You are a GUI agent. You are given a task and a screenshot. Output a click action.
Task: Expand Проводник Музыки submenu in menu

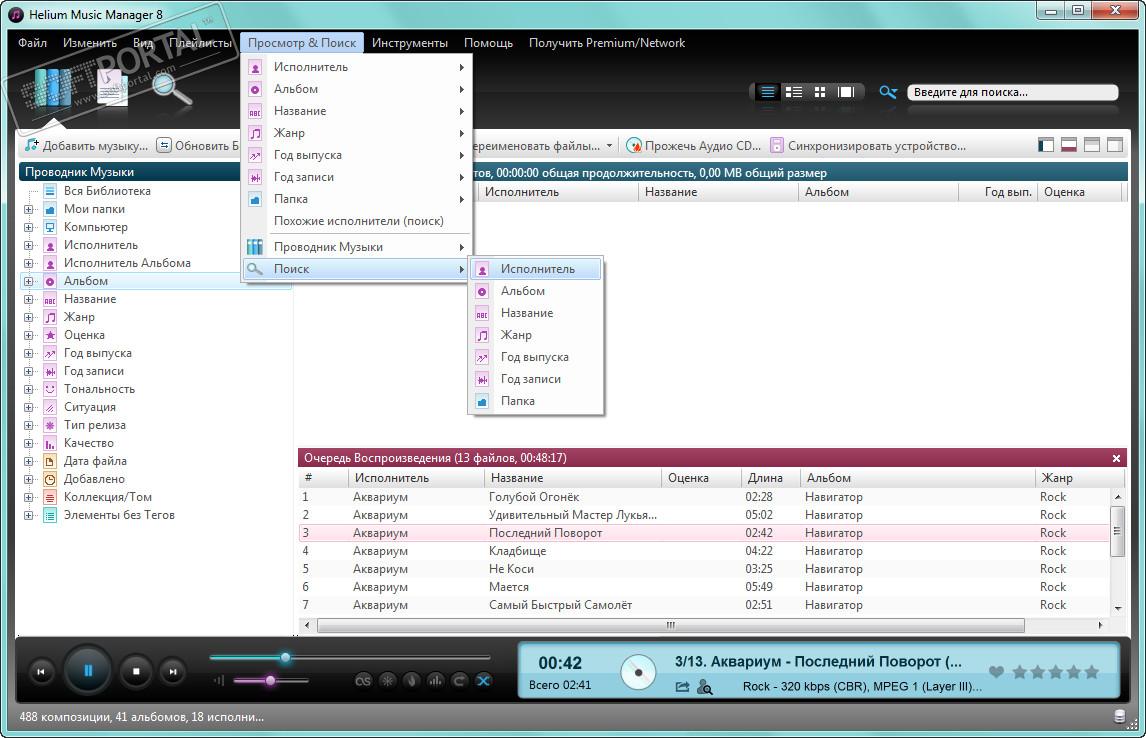pos(357,247)
